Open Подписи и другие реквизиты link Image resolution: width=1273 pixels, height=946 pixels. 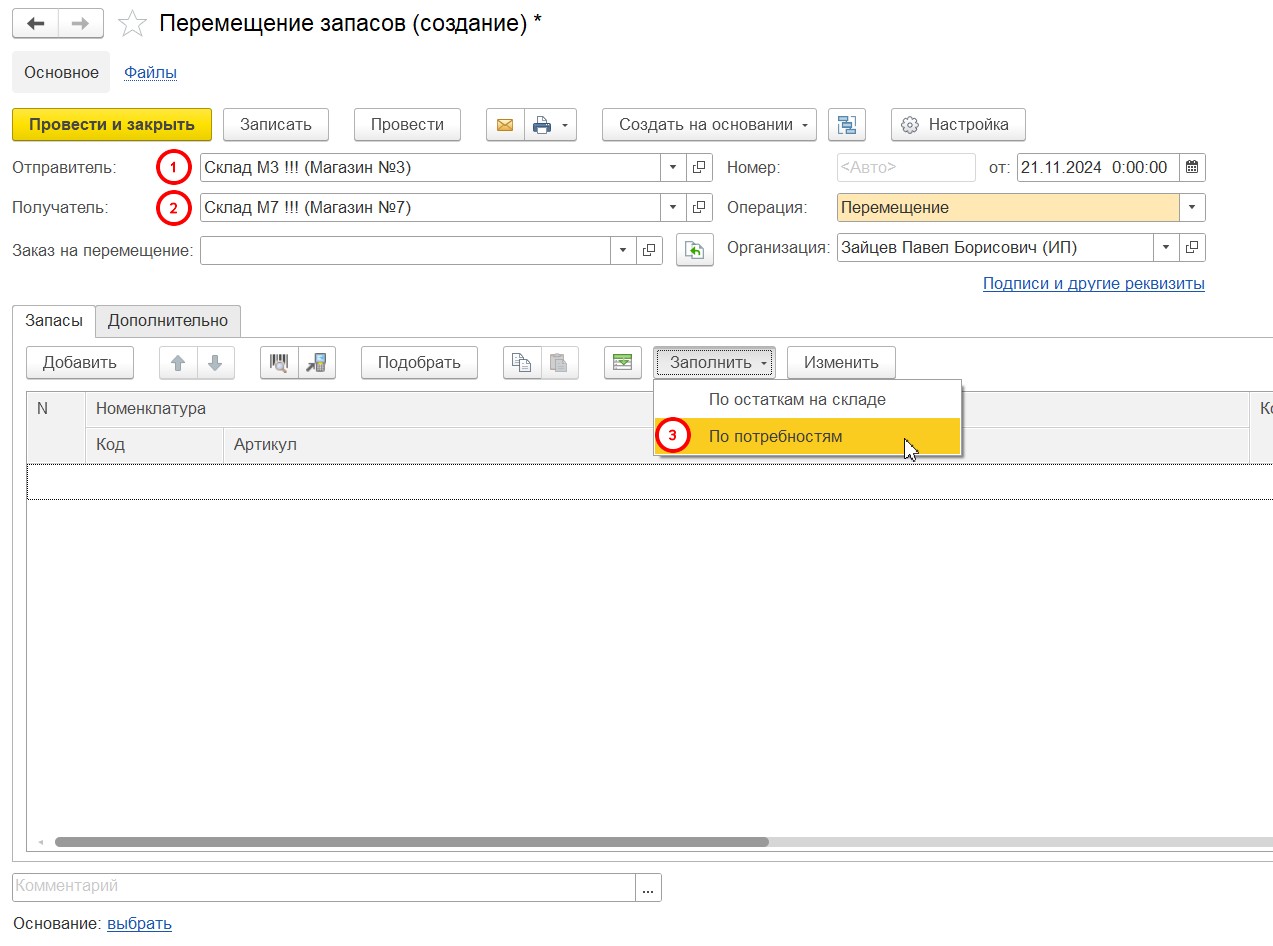click(x=1093, y=284)
